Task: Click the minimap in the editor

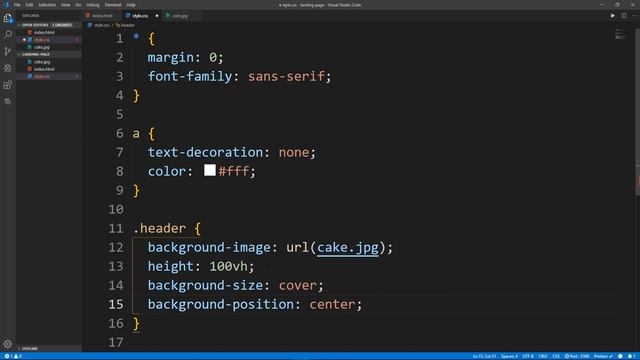Action: tap(620, 34)
